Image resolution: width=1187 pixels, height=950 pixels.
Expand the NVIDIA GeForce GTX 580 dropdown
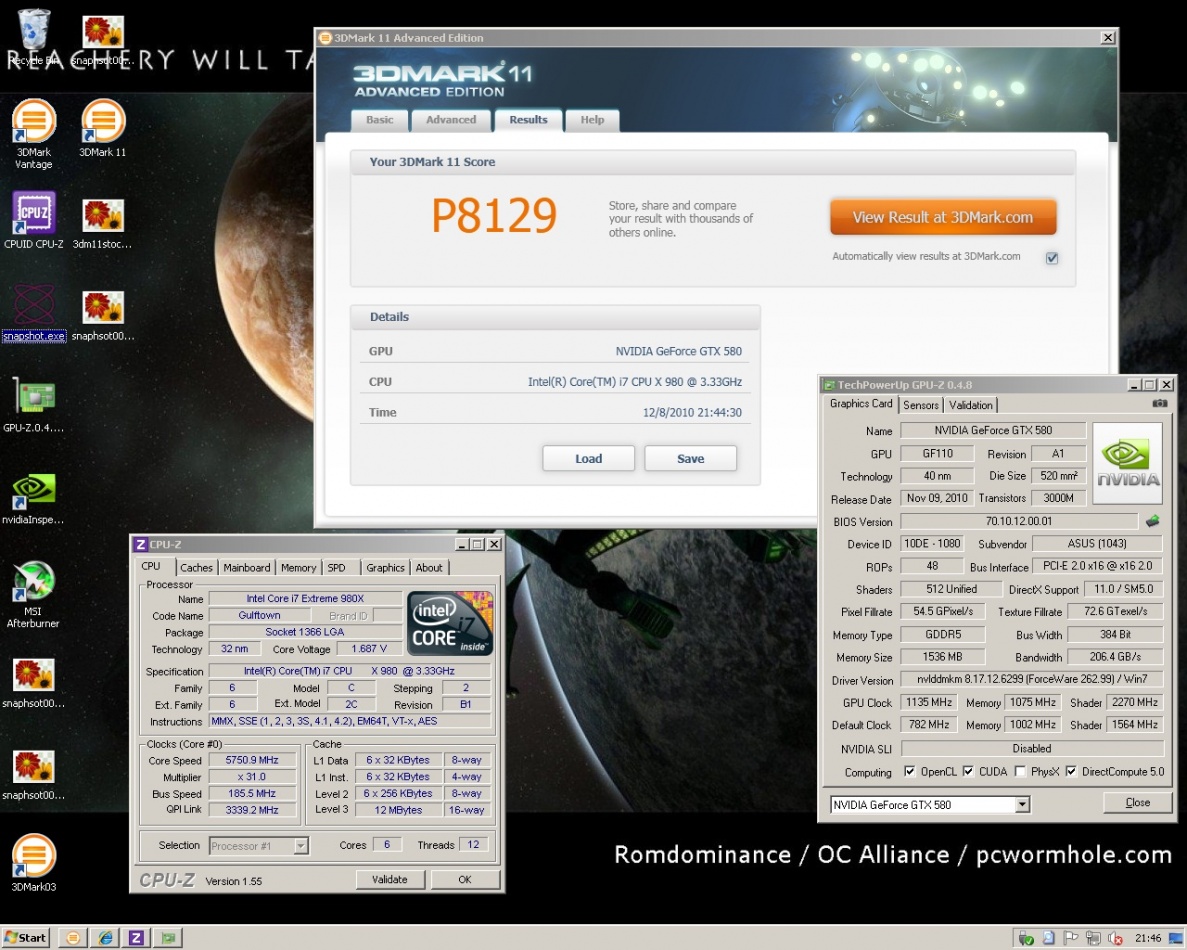coord(1022,805)
